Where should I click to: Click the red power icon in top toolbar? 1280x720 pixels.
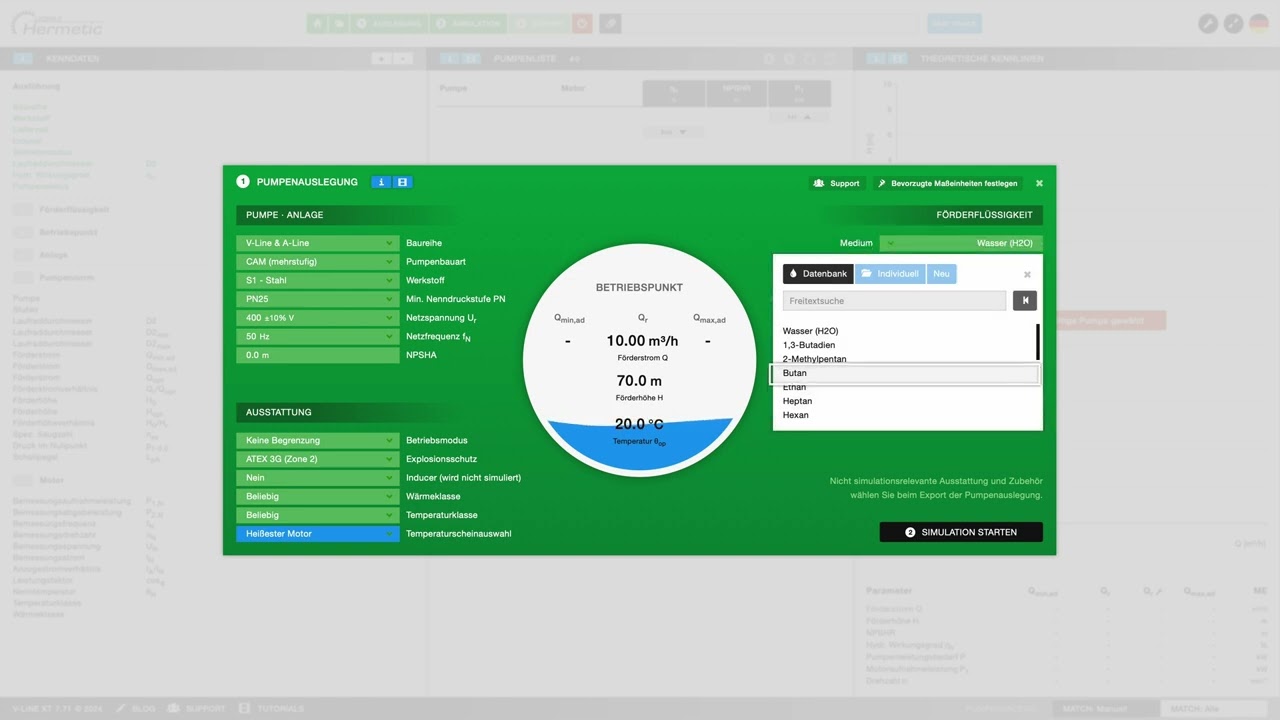point(583,23)
